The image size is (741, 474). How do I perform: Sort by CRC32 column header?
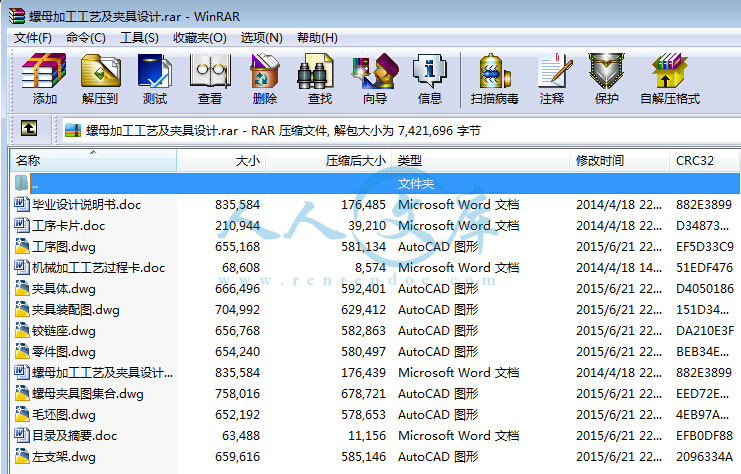(704, 161)
